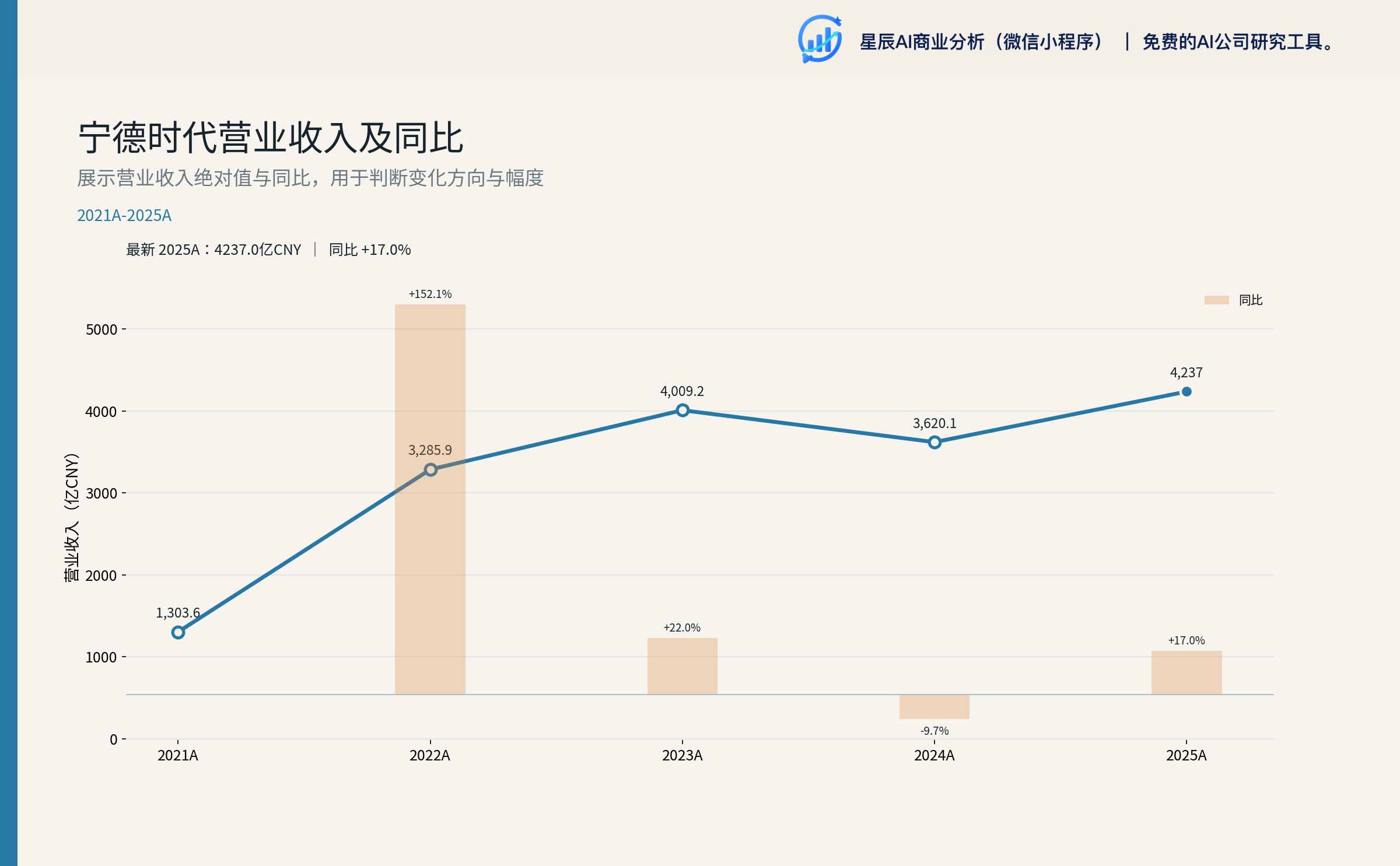Click the 3000 y-axis tick label
1400x866 pixels.
(101, 493)
